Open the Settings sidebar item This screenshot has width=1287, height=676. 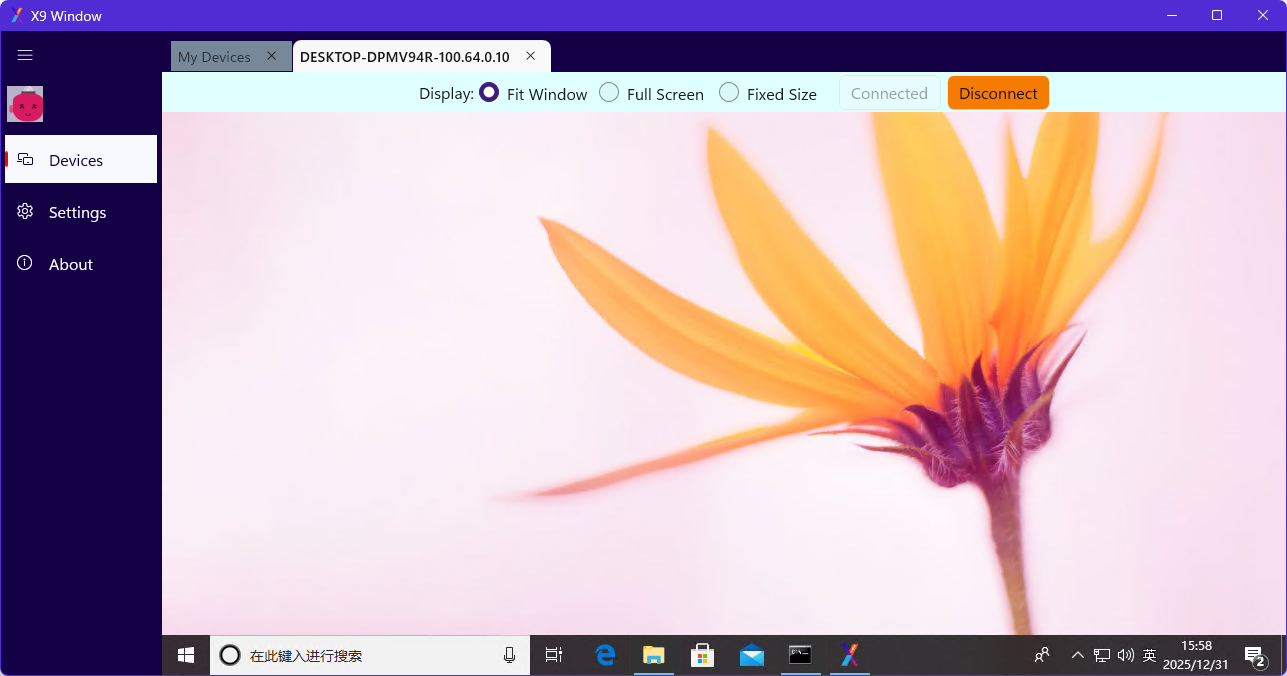77,212
